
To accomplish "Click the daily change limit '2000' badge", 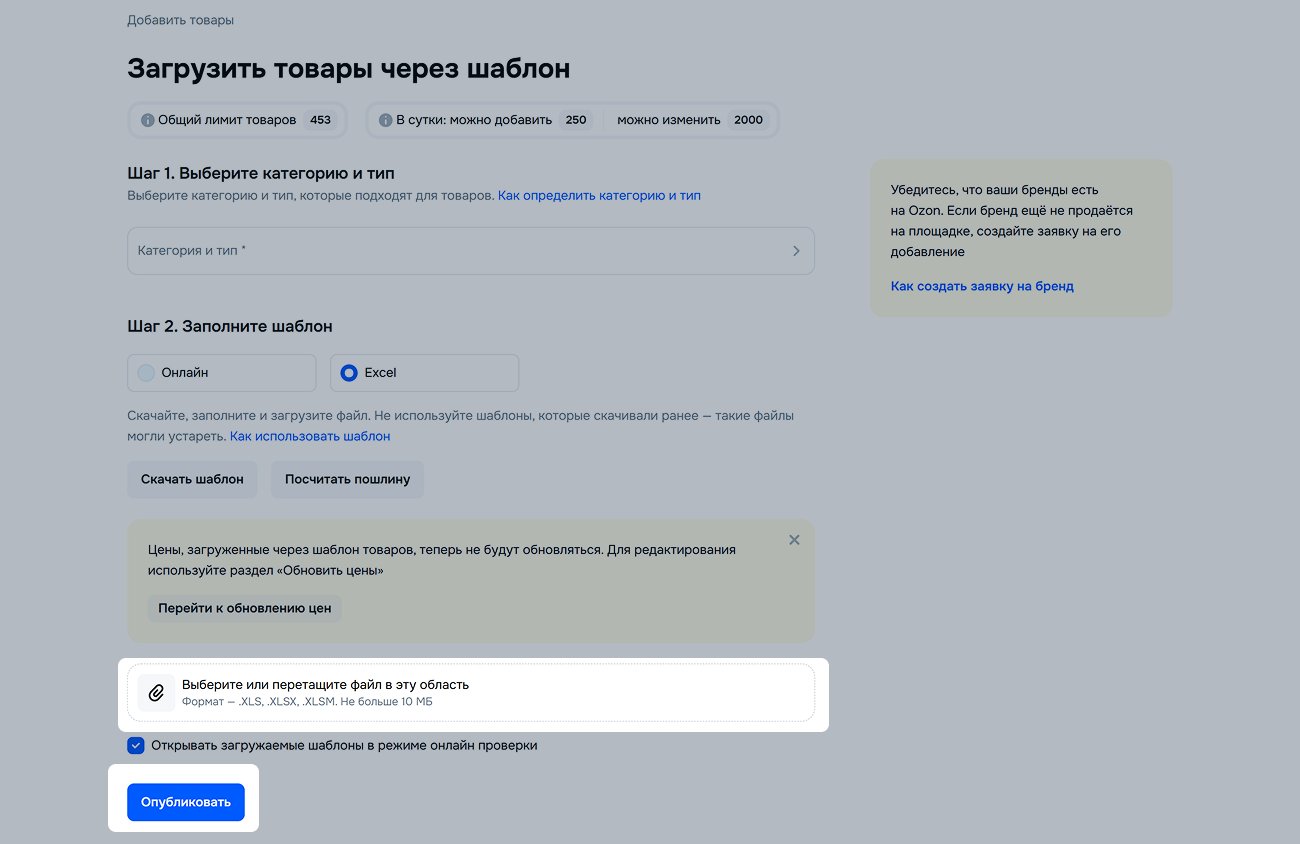I will click(x=748, y=120).
